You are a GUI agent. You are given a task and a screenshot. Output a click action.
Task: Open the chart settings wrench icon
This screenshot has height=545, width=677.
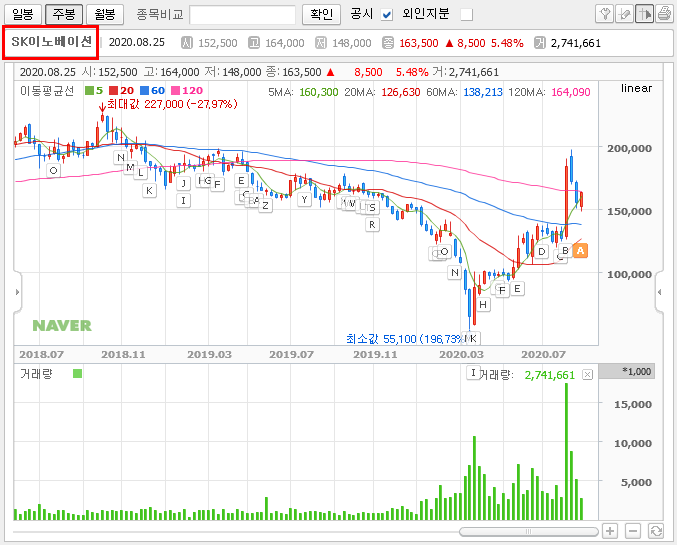point(604,14)
